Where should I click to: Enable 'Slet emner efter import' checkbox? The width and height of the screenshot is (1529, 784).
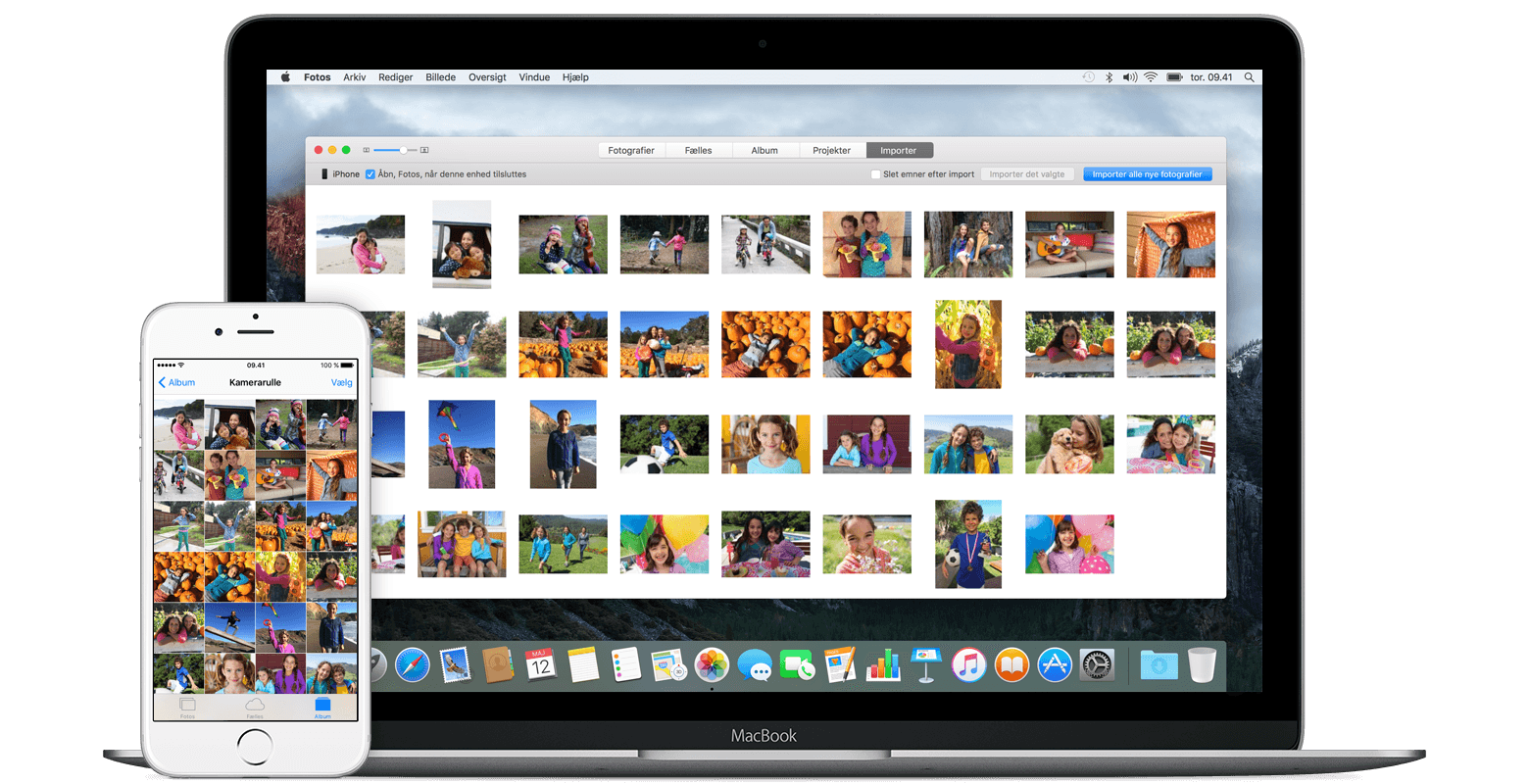point(875,174)
